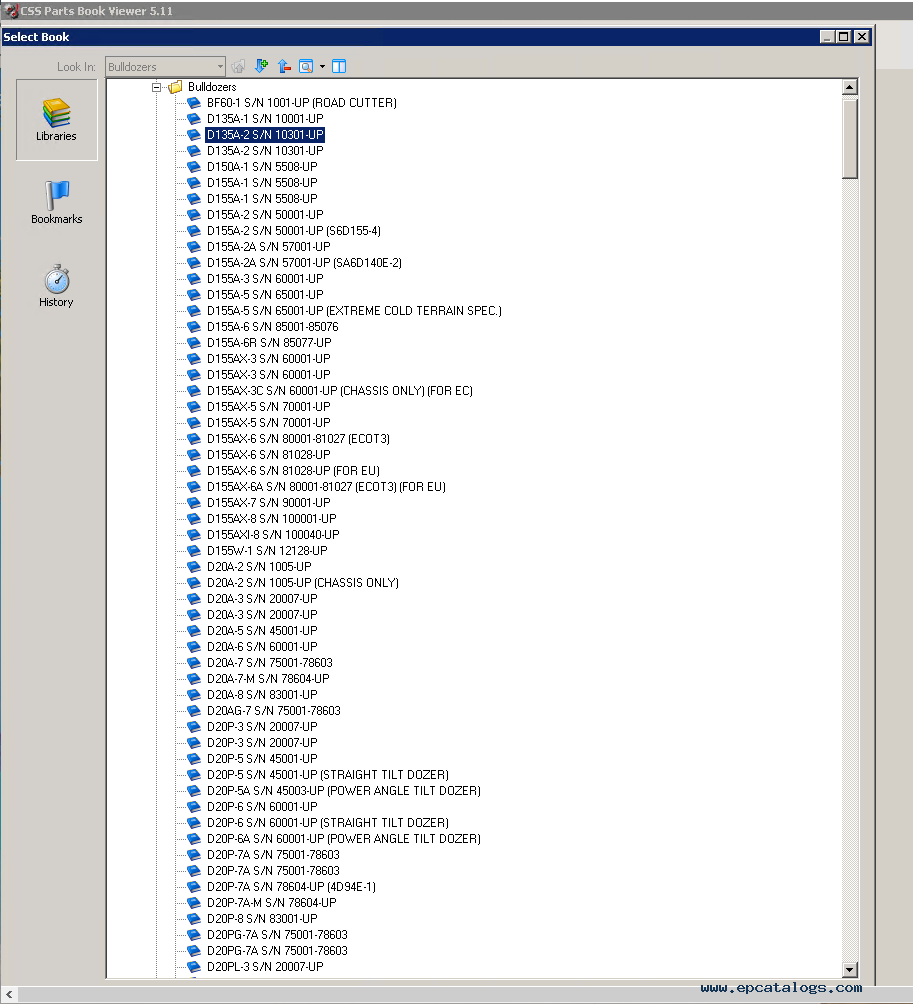Collapse the Bulldozers tree node
913x1004 pixels.
click(x=156, y=87)
